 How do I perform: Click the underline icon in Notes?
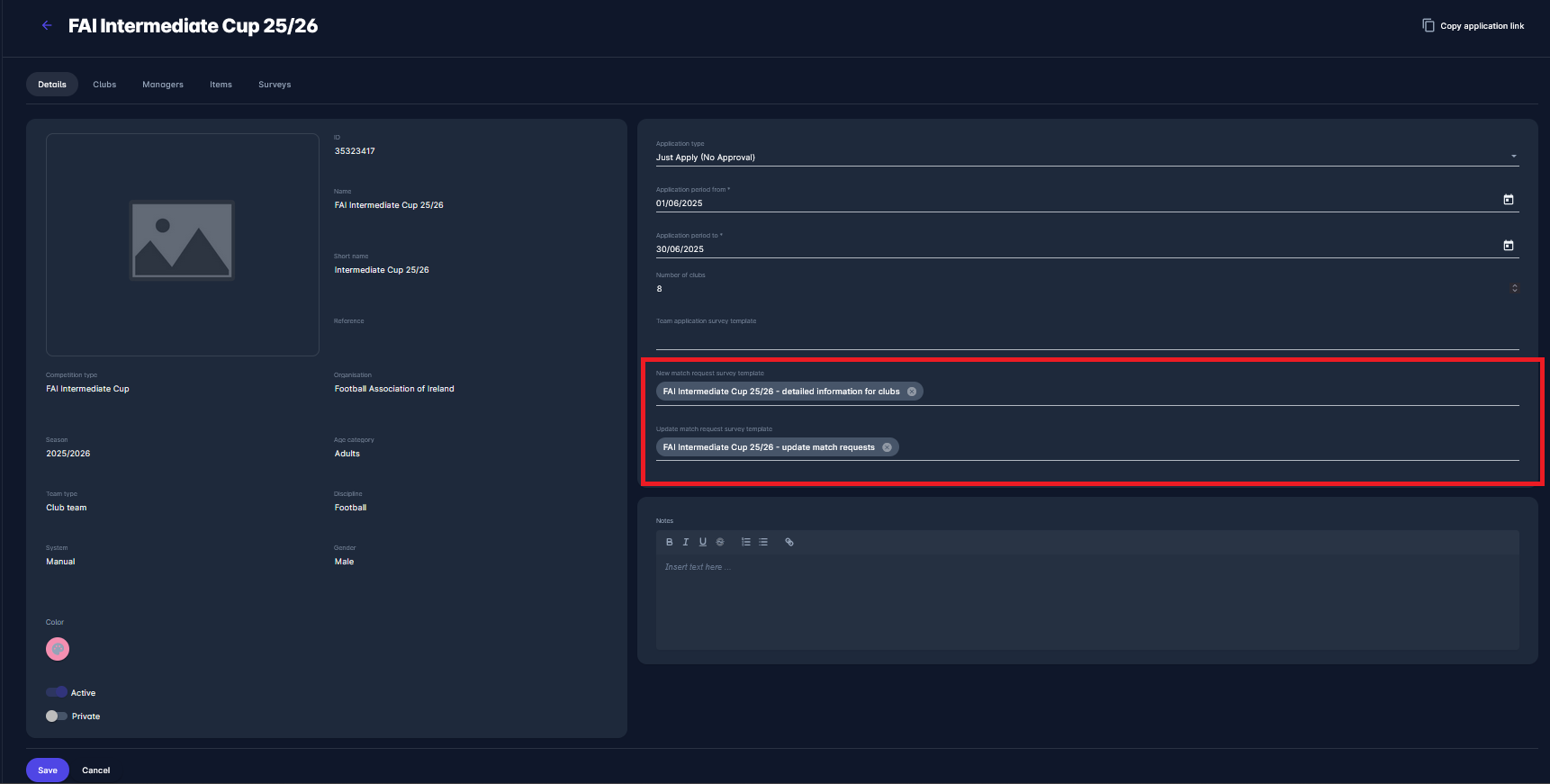coord(703,542)
